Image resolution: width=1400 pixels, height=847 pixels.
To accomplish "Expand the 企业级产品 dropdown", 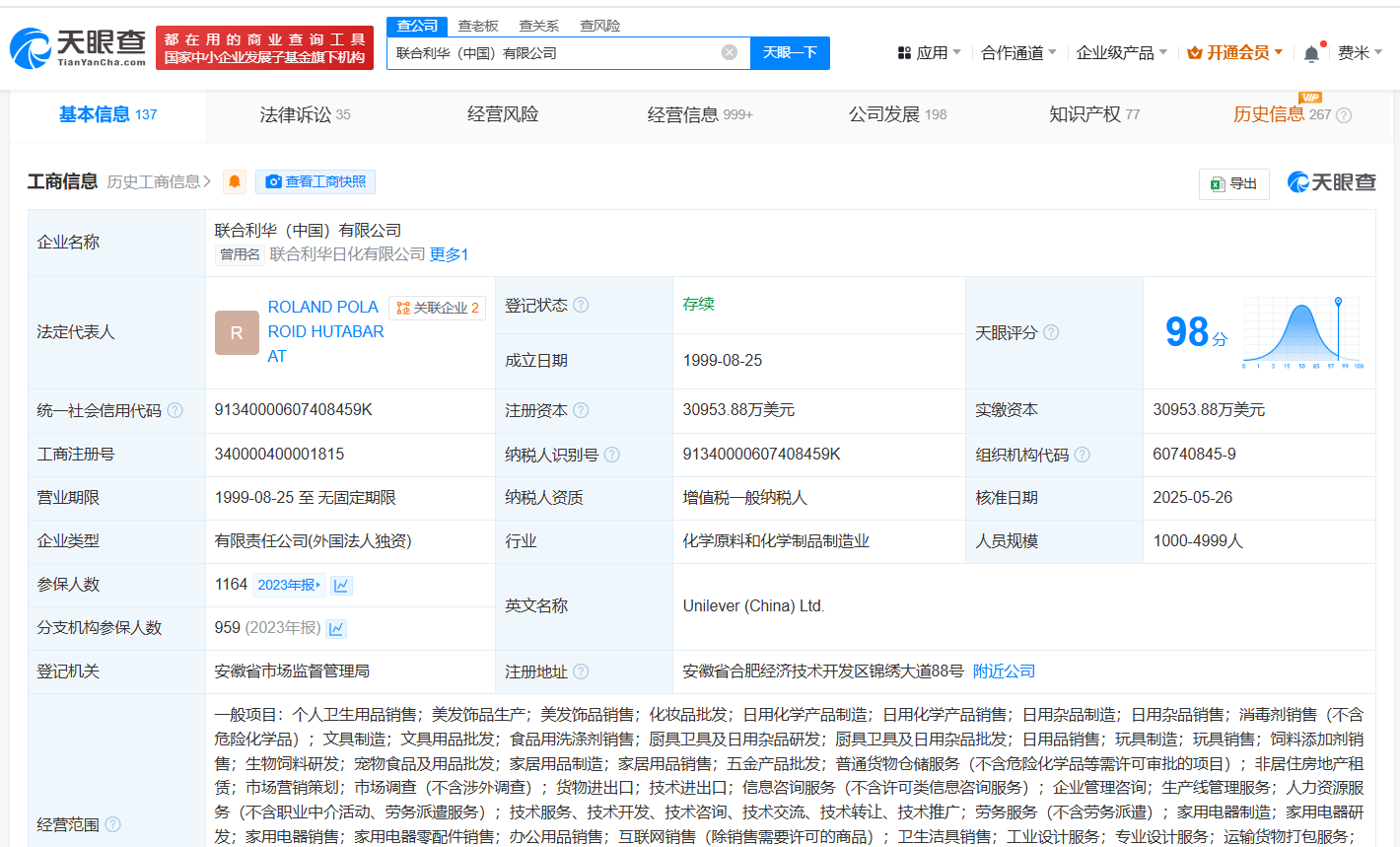I will [1121, 52].
